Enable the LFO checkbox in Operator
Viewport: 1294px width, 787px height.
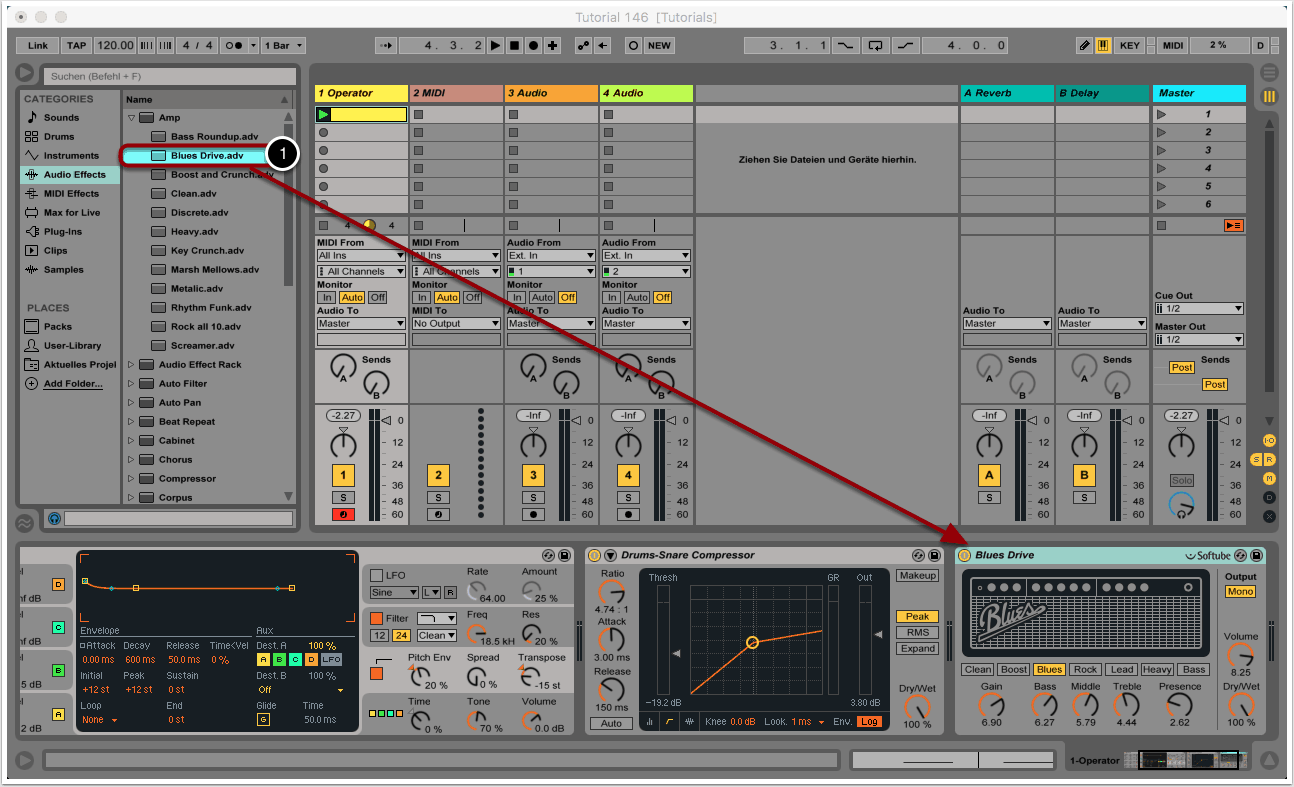(377, 575)
